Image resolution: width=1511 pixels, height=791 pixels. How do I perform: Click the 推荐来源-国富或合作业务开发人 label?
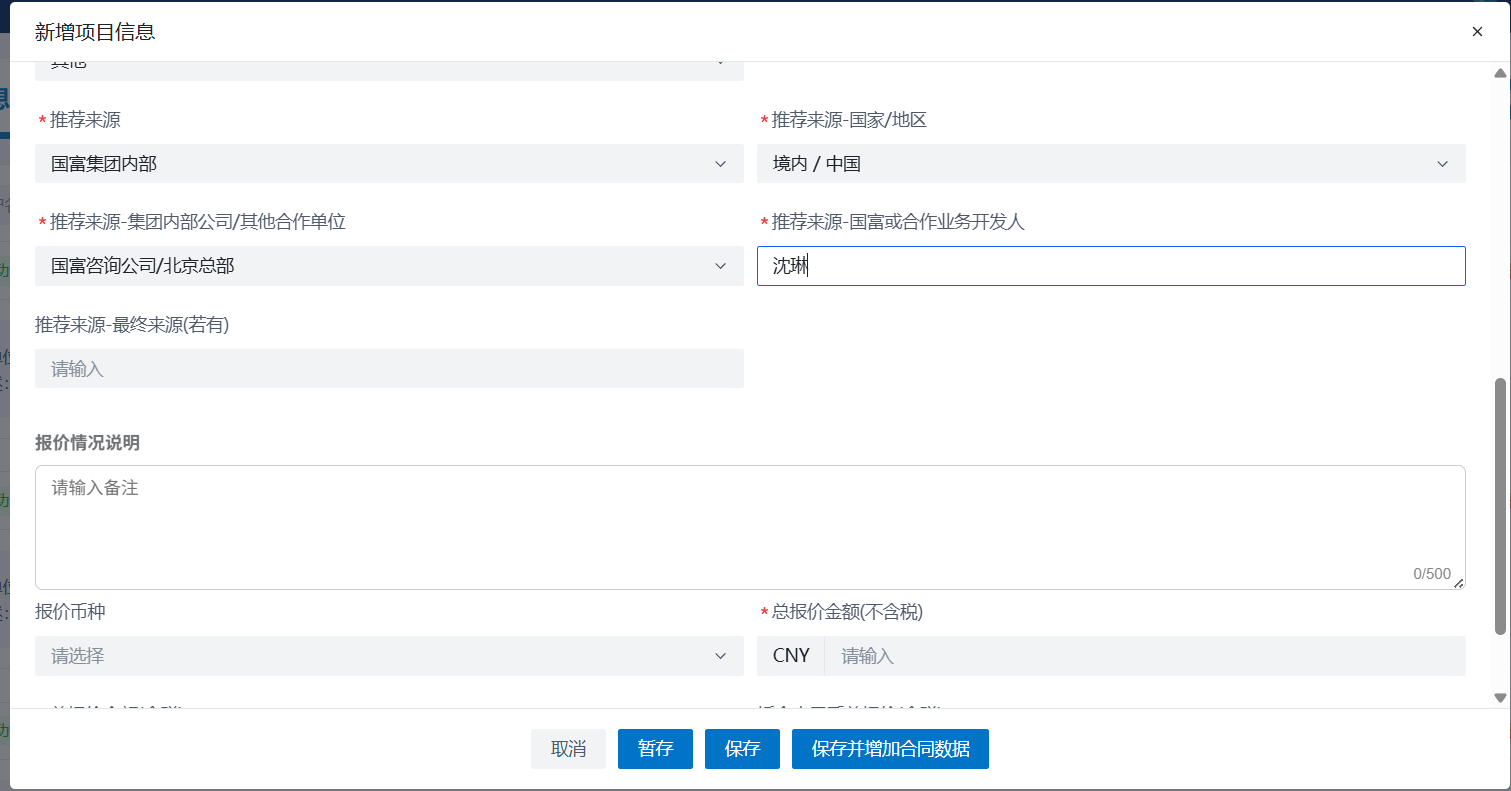[x=898, y=222]
